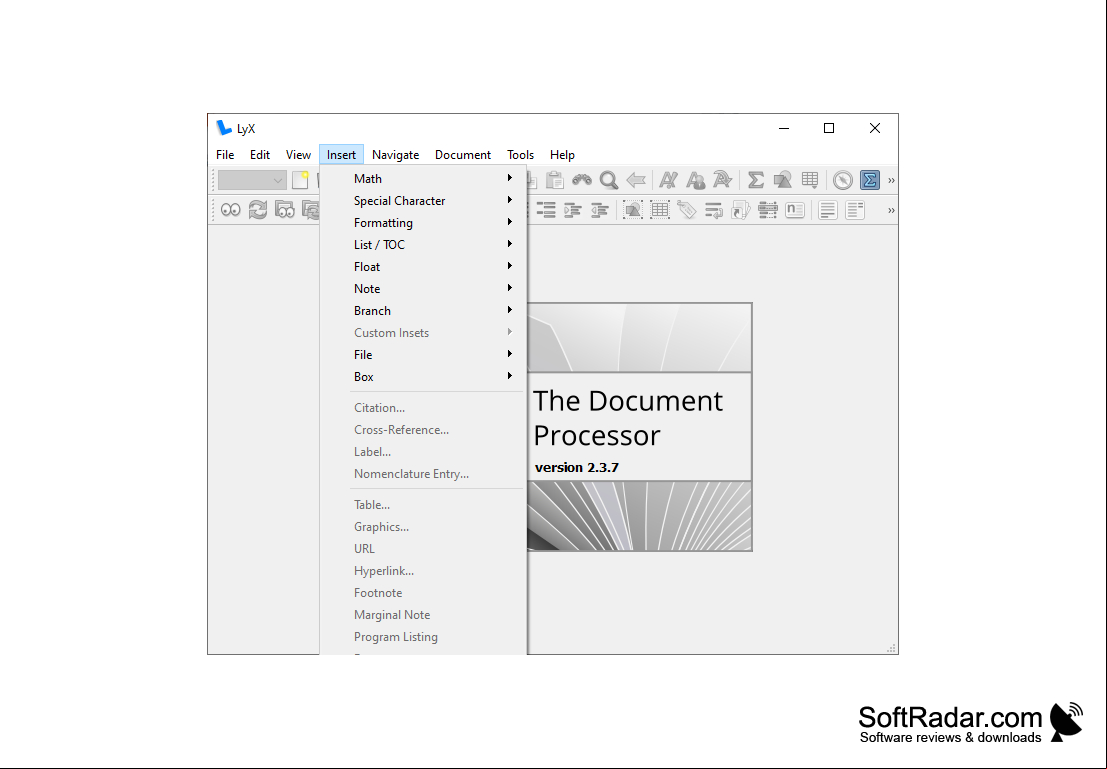Click the Increase depth indent icon
The height and width of the screenshot is (769, 1107).
[x=573, y=210]
